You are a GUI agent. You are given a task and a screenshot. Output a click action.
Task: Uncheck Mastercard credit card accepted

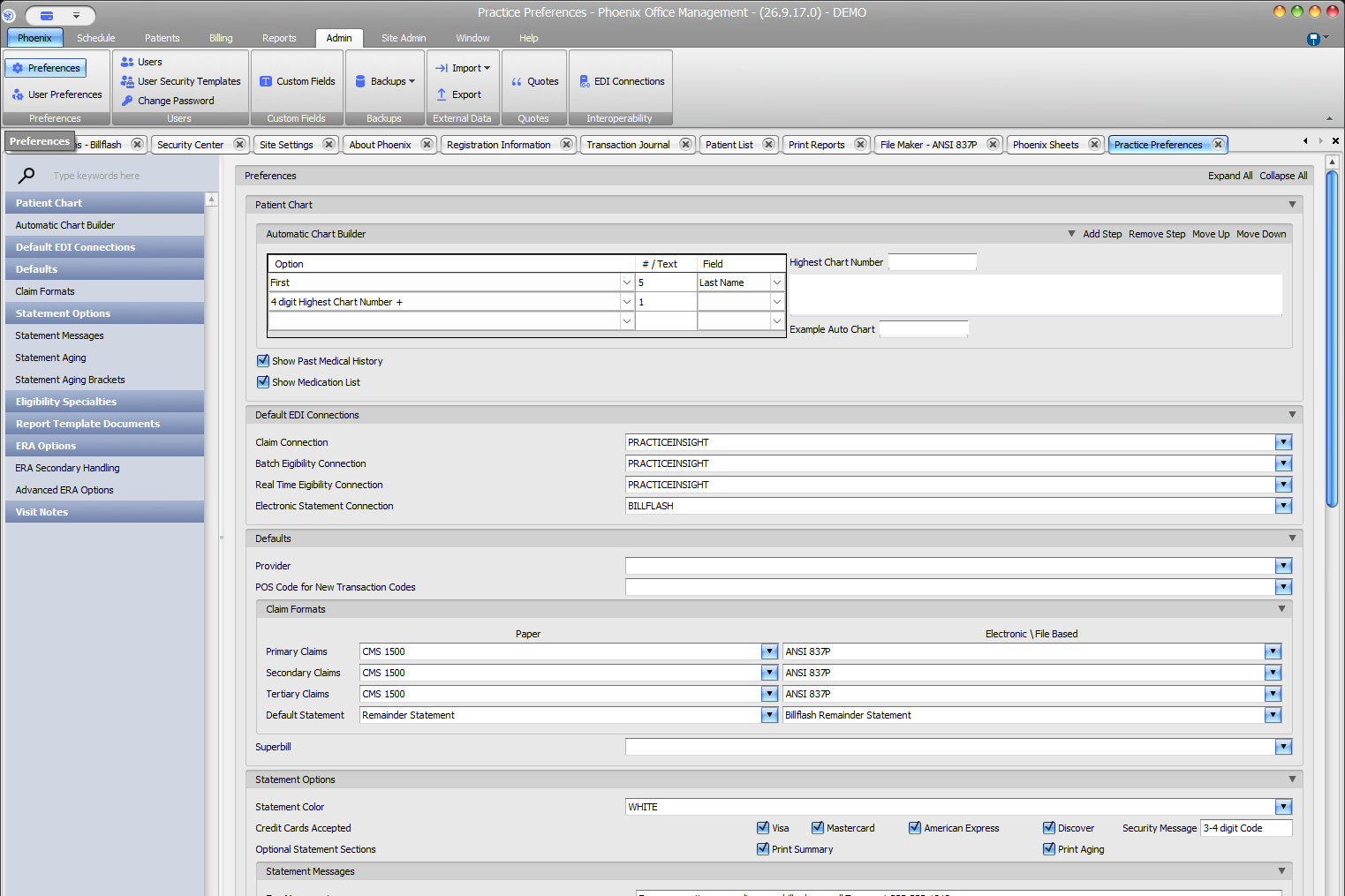(817, 827)
